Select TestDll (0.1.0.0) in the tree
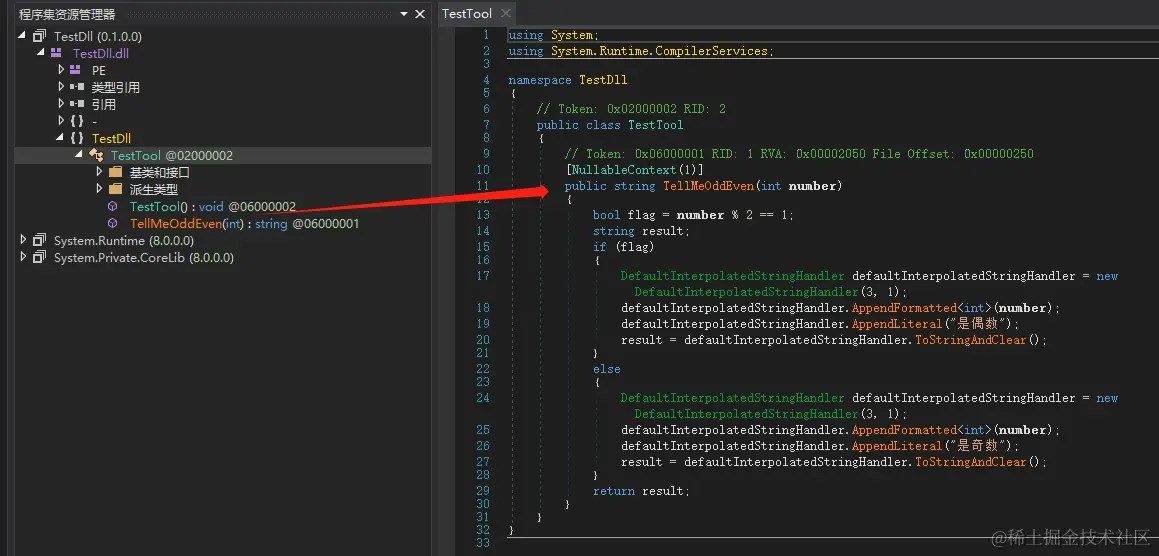 98,36
